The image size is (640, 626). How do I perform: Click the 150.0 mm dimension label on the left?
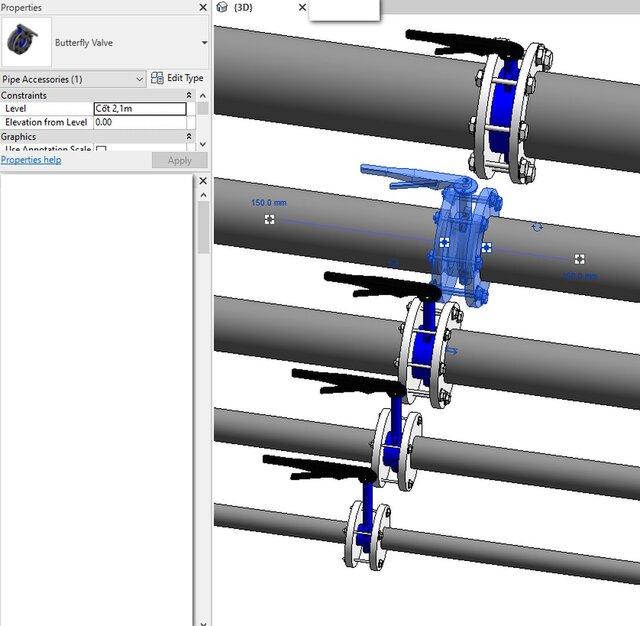(x=268, y=203)
